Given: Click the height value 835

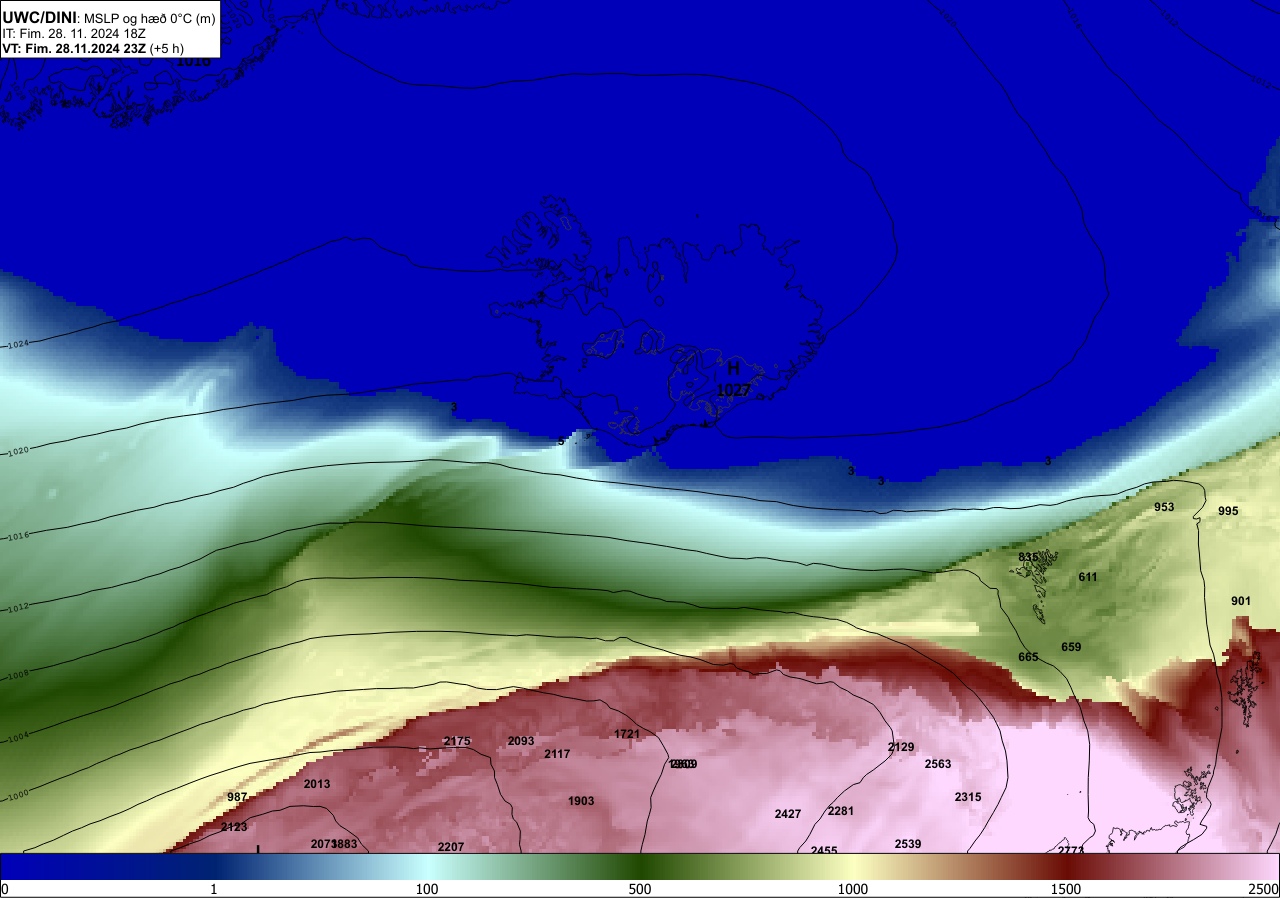Looking at the screenshot, I should [1028, 557].
